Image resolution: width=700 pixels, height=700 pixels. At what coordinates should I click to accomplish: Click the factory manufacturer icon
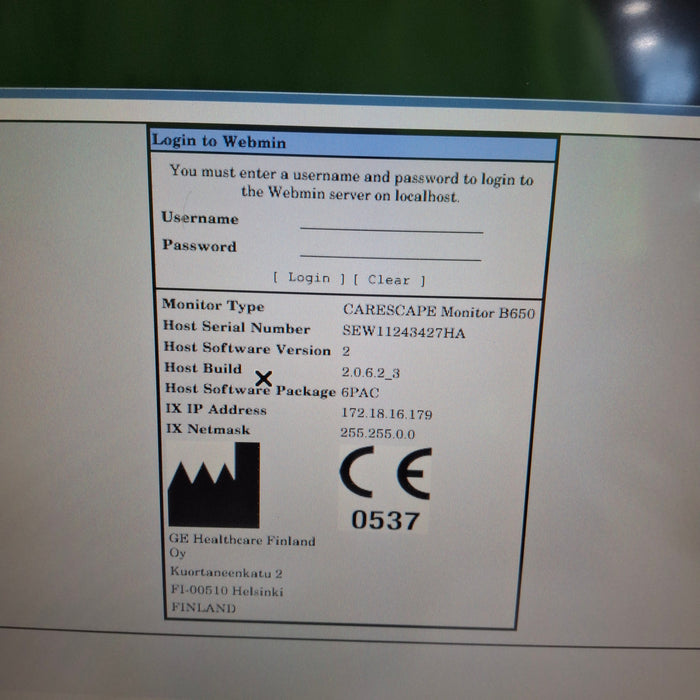coord(213,486)
